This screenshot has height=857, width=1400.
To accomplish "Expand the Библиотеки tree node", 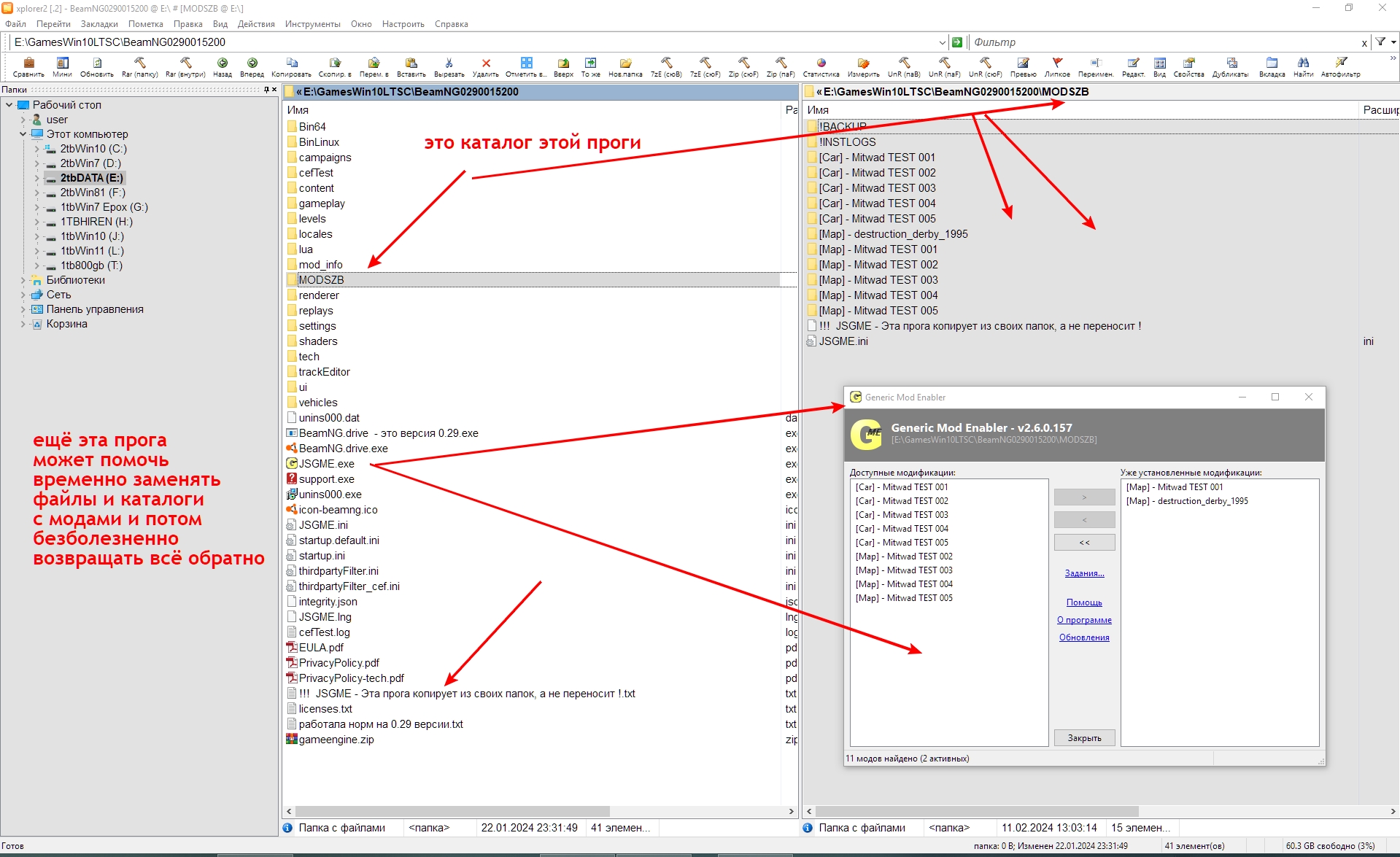I will click(x=23, y=280).
